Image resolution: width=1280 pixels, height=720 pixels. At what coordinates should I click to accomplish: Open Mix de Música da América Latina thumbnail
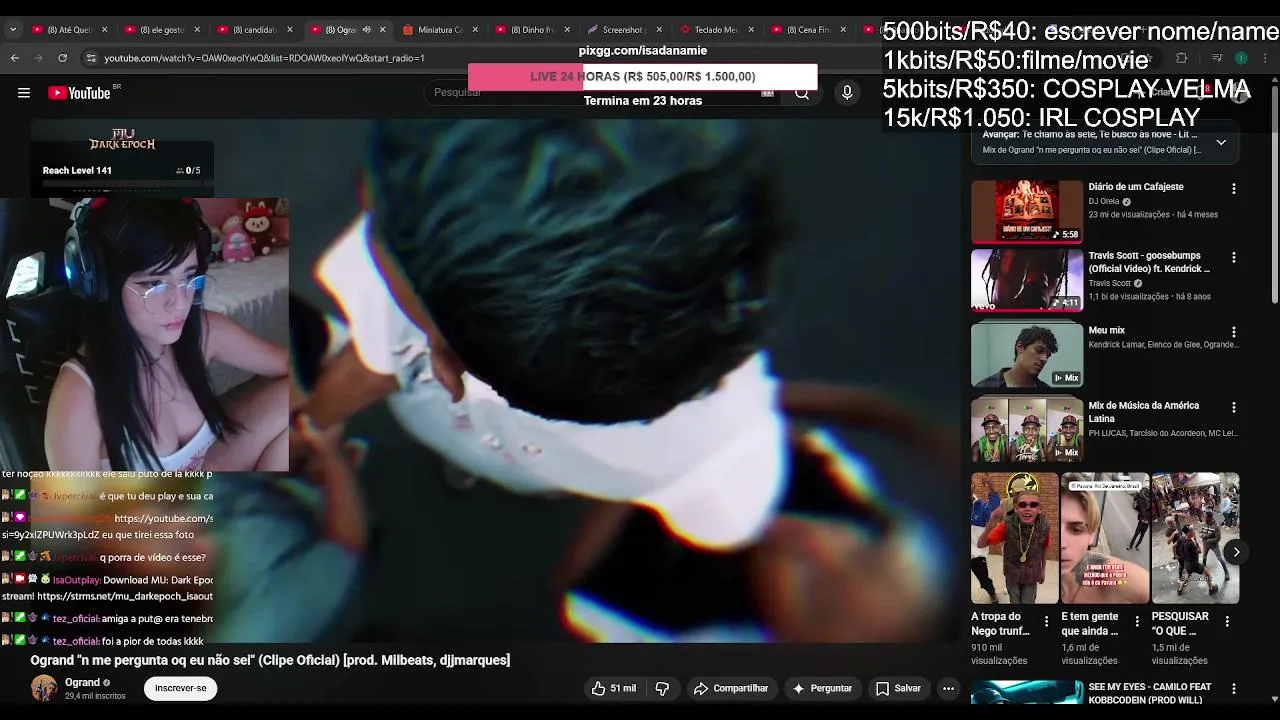click(x=1027, y=430)
